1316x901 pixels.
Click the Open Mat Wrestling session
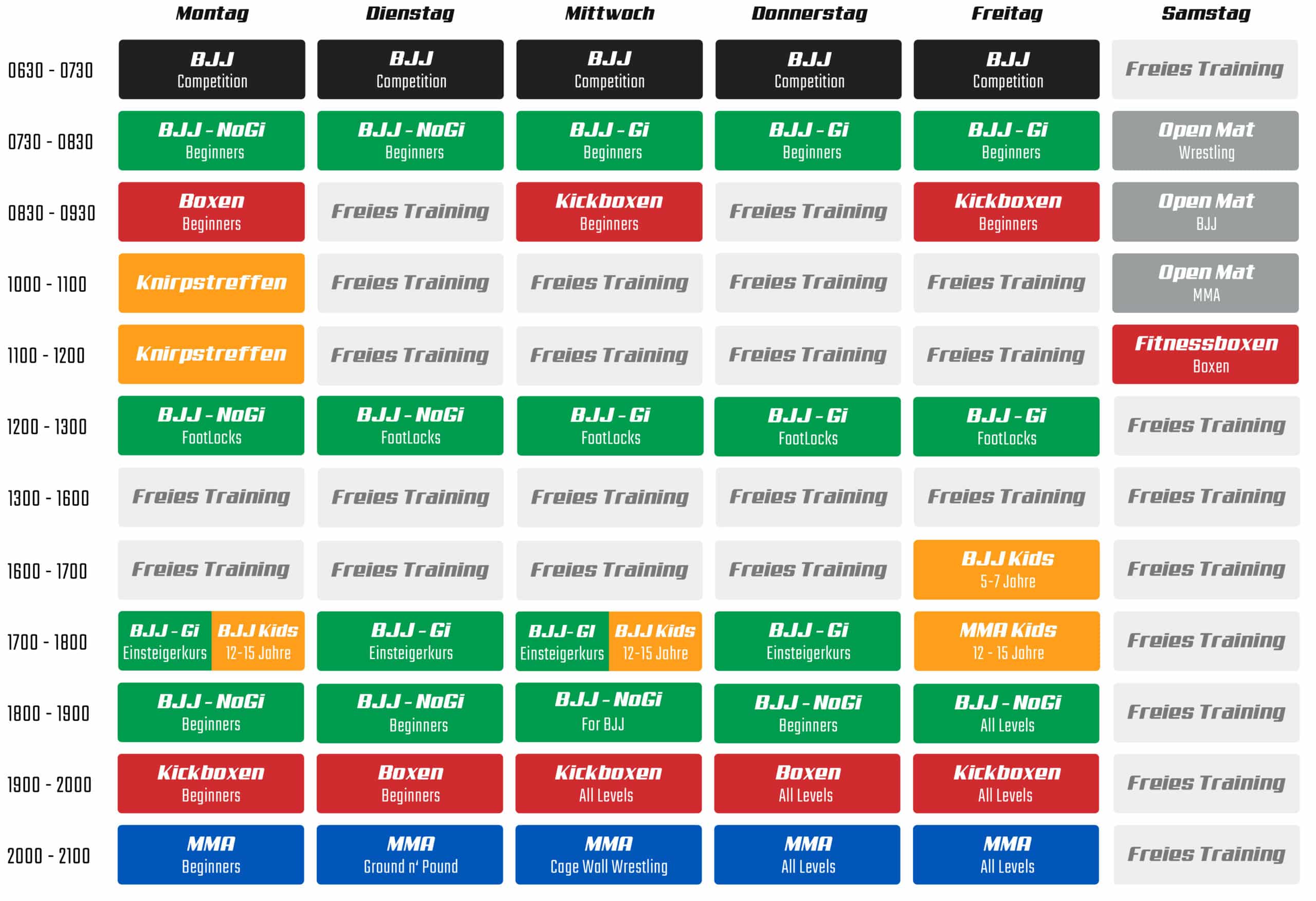(x=1205, y=140)
